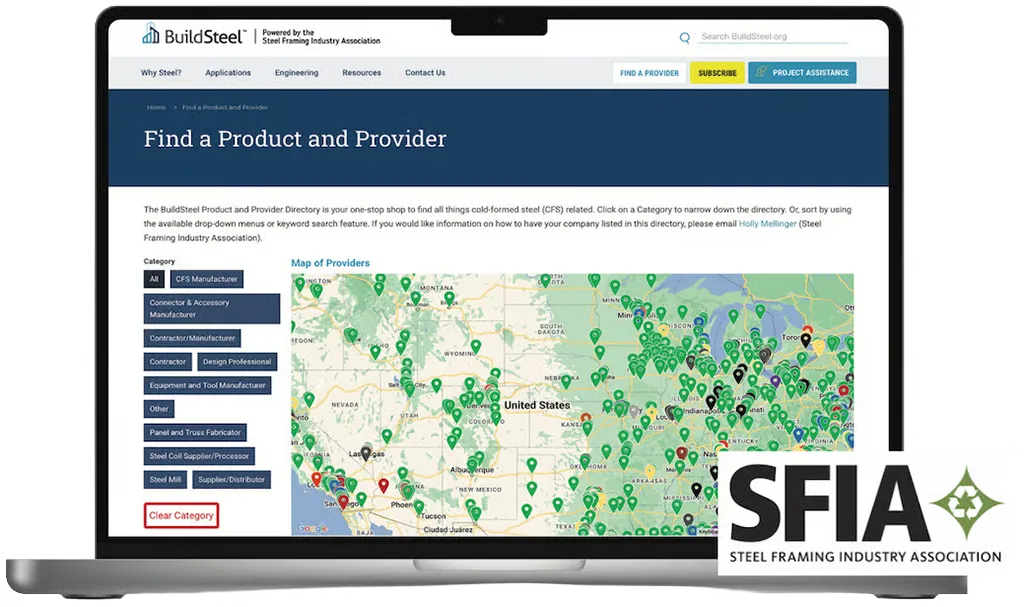
Task: Click the yellow Subscribe button
Action: (x=717, y=73)
